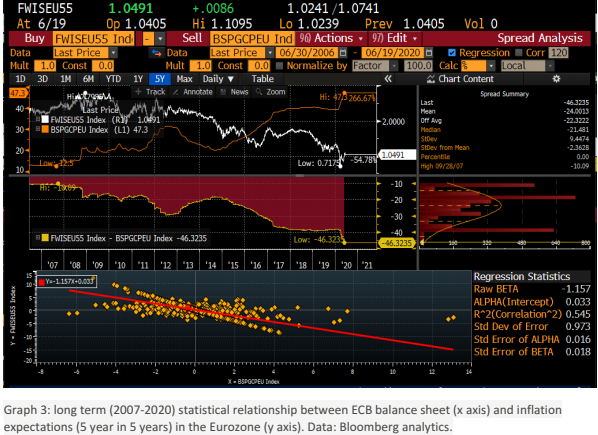Click the swap securities arrows icon
The height and width of the screenshot is (435, 598).
point(156,53)
